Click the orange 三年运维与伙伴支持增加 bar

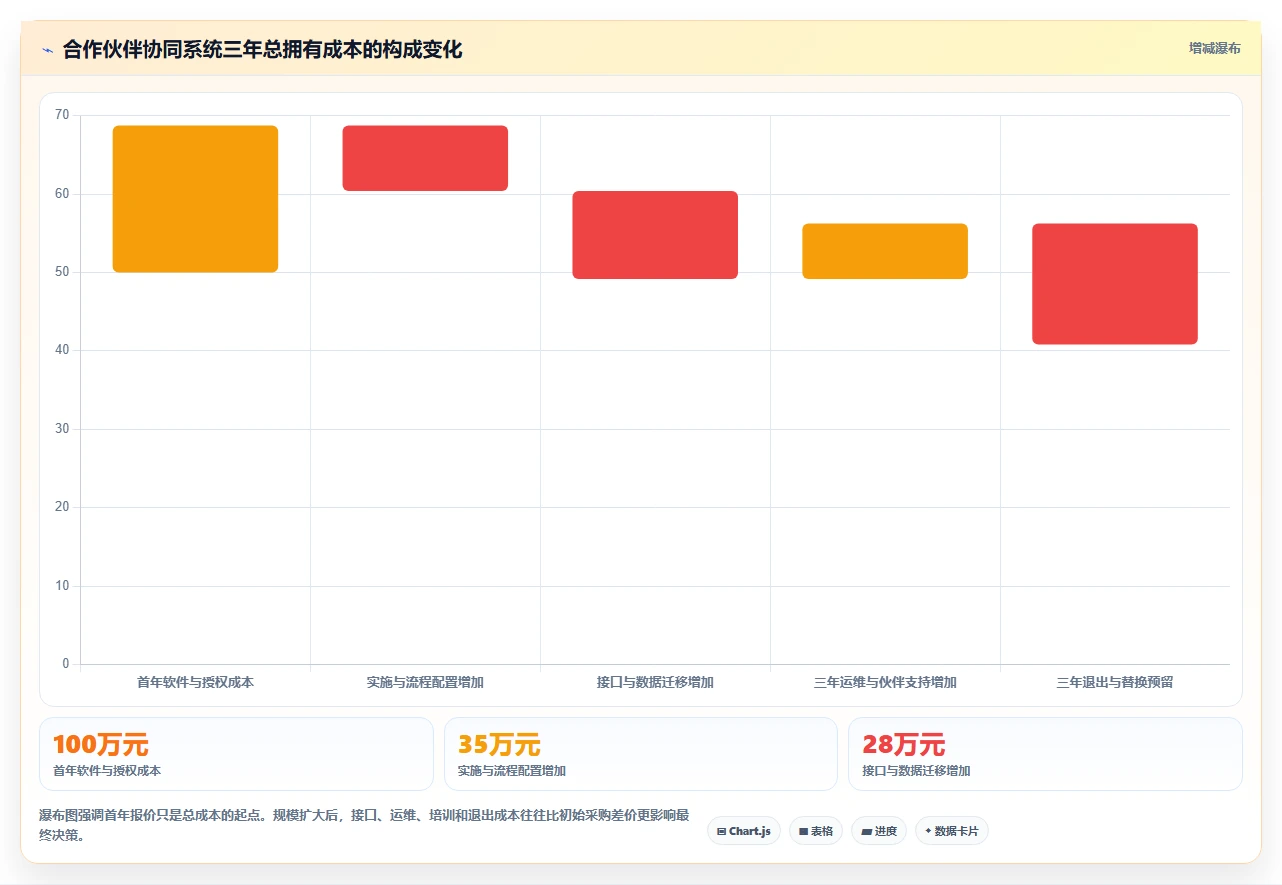click(x=885, y=251)
